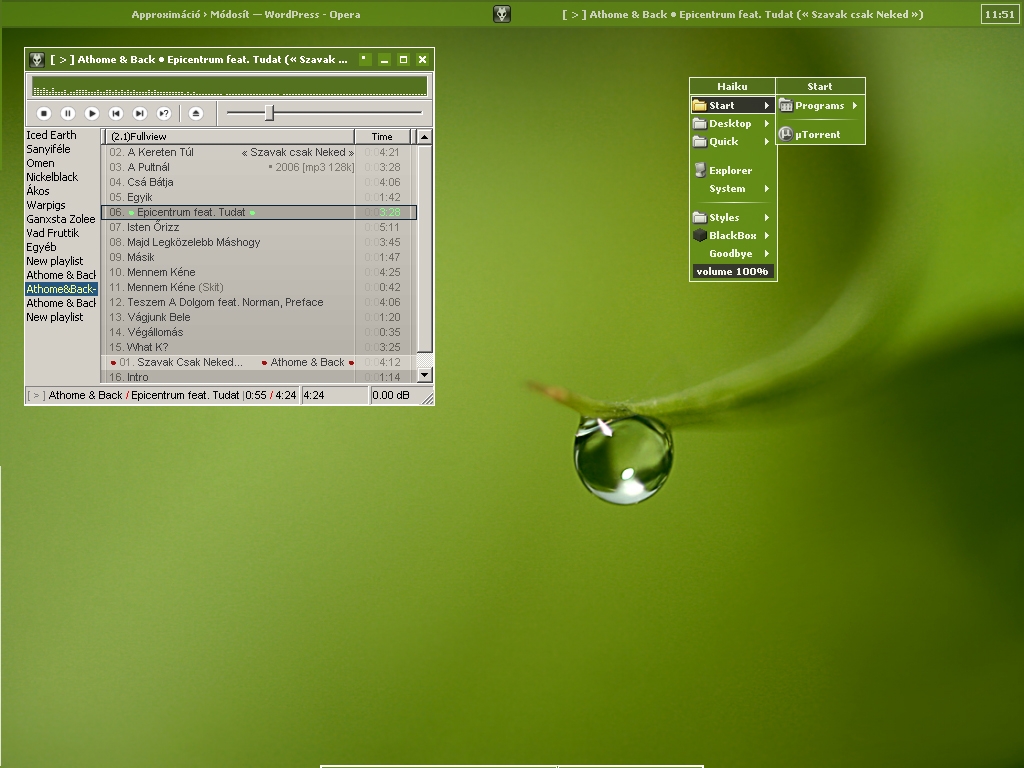The height and width of the screenshot is (768, 1024).
Task: Expand the Desktop submenu
Action: pos(733,123)
